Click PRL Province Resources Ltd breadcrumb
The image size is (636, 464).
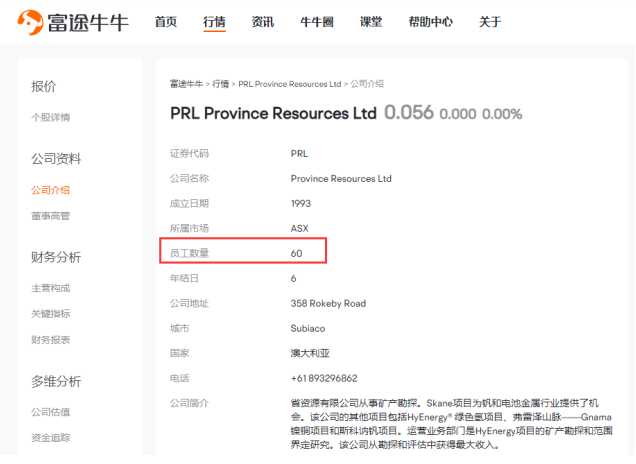290,84
